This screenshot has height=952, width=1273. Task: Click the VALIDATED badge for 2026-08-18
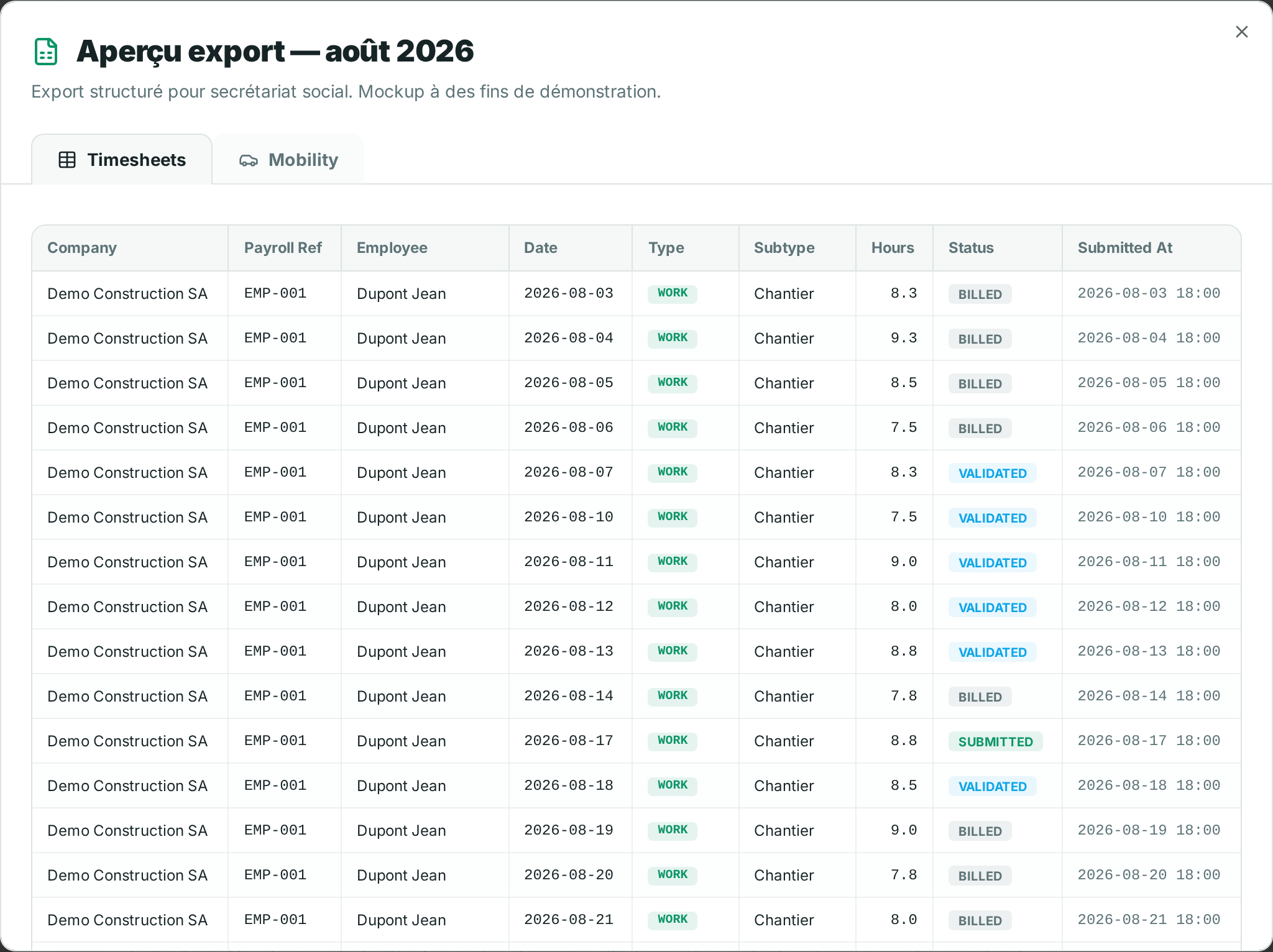tap(993, 786)
